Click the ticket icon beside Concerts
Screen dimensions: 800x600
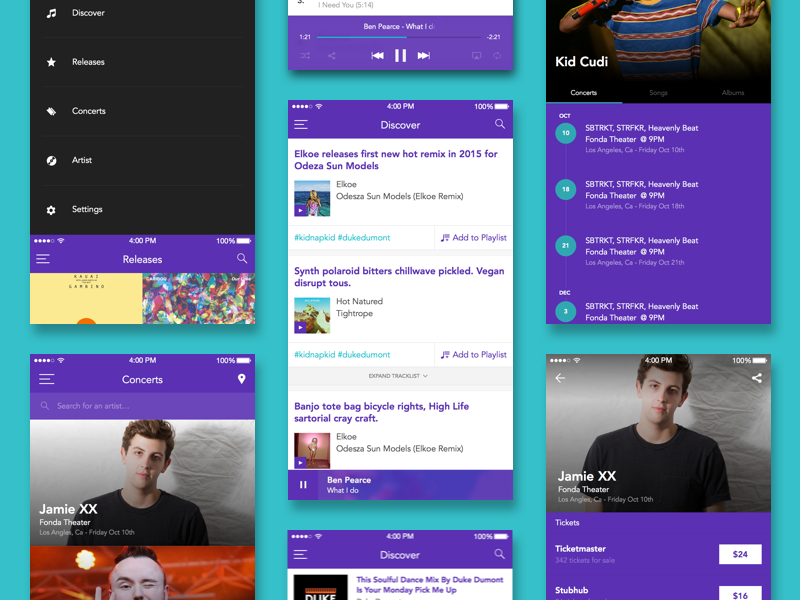coord(51,111)
